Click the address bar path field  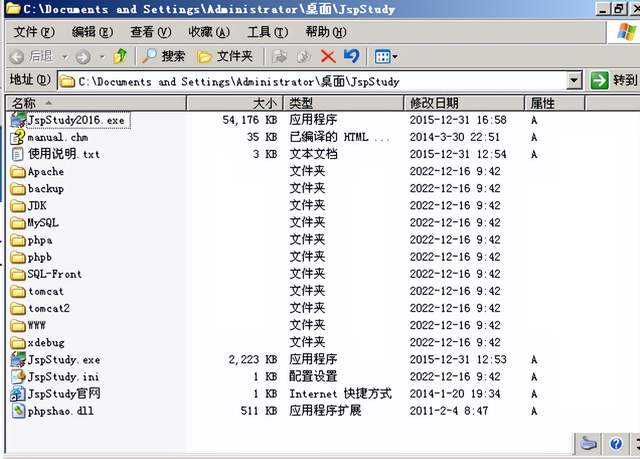tap(312, 81)
